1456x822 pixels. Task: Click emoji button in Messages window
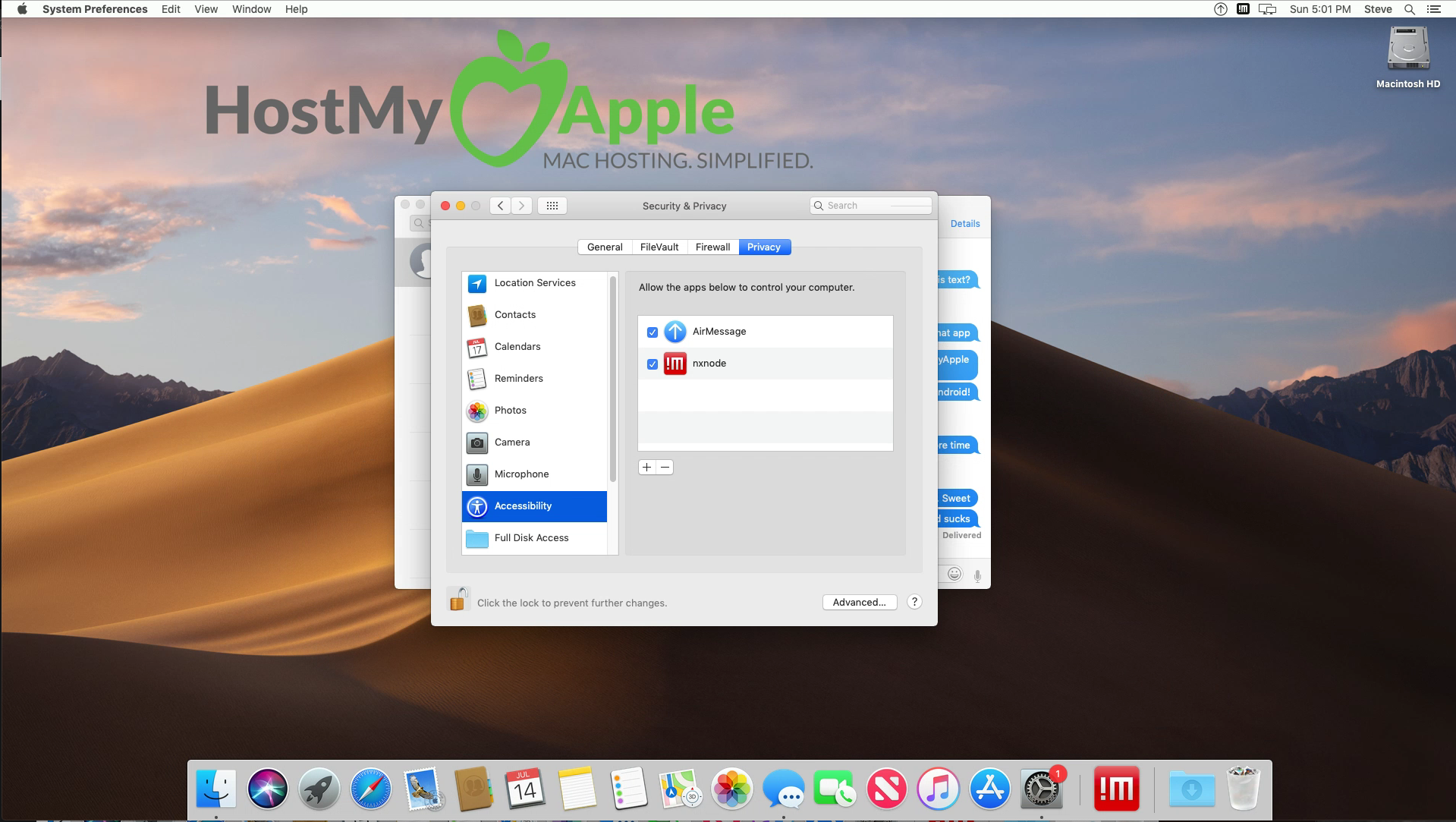click(x=954, y=575)
